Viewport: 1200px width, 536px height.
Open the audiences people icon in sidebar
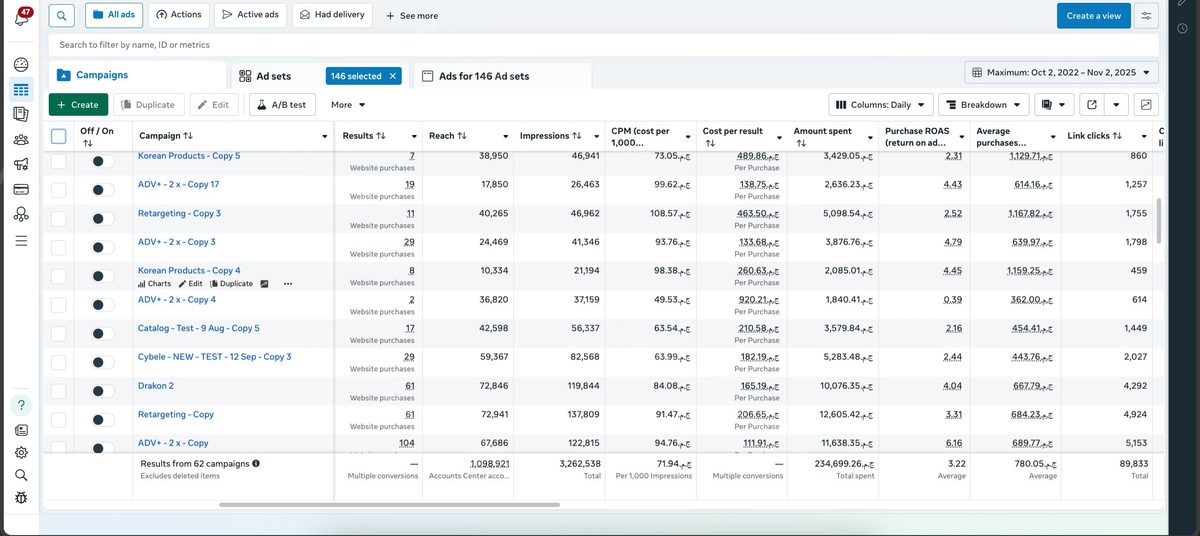coord(21,139)
